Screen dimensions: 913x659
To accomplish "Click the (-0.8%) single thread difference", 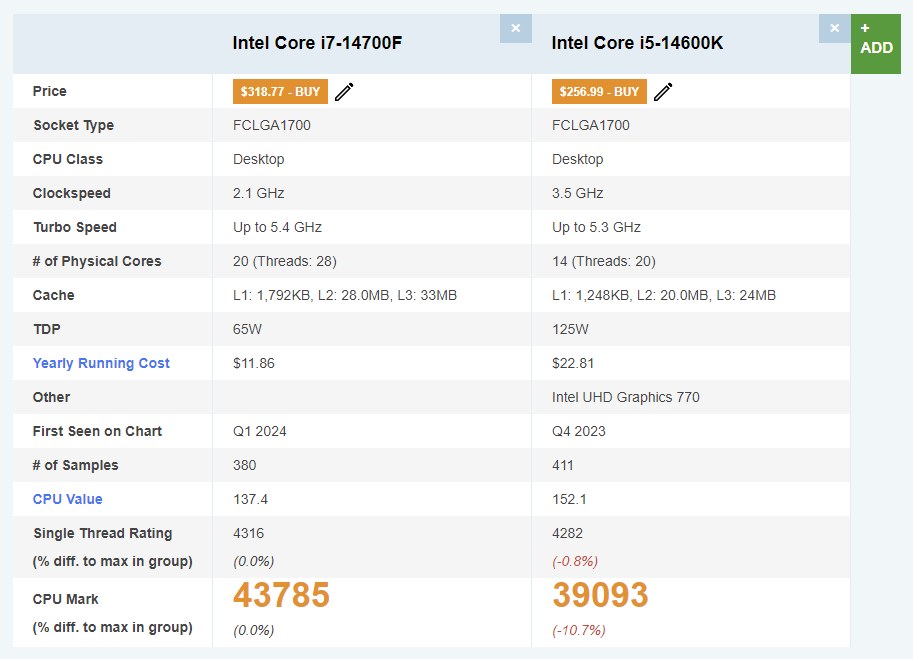I will [x=575, y=561].
